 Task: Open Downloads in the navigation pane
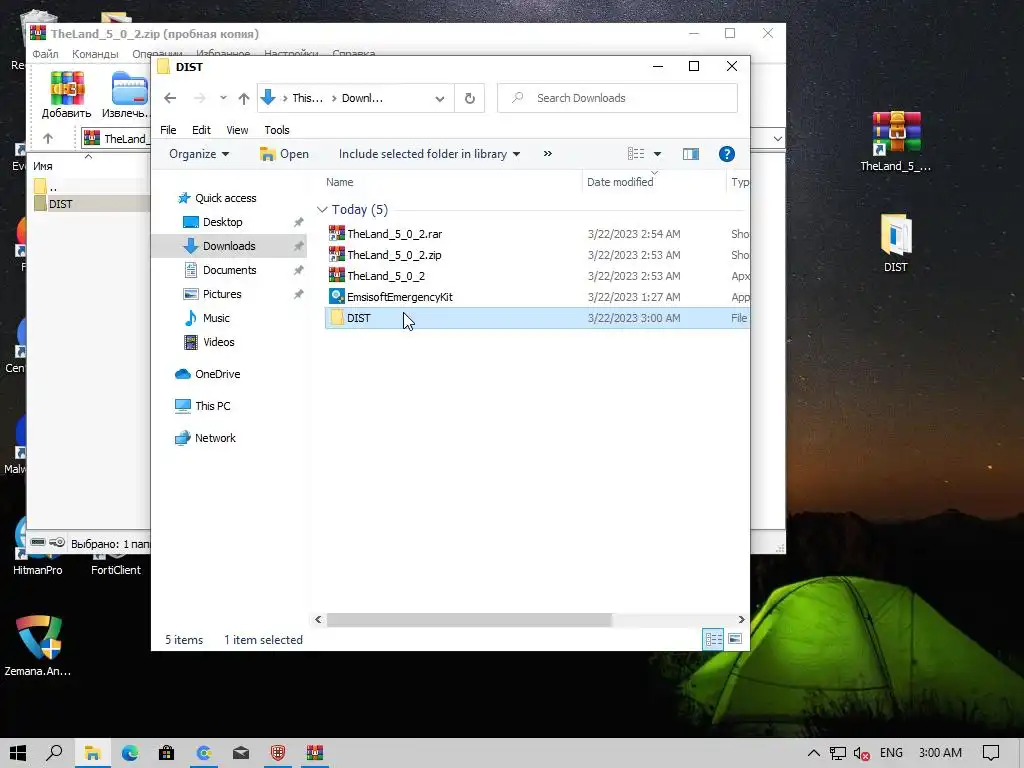point(229,246)
